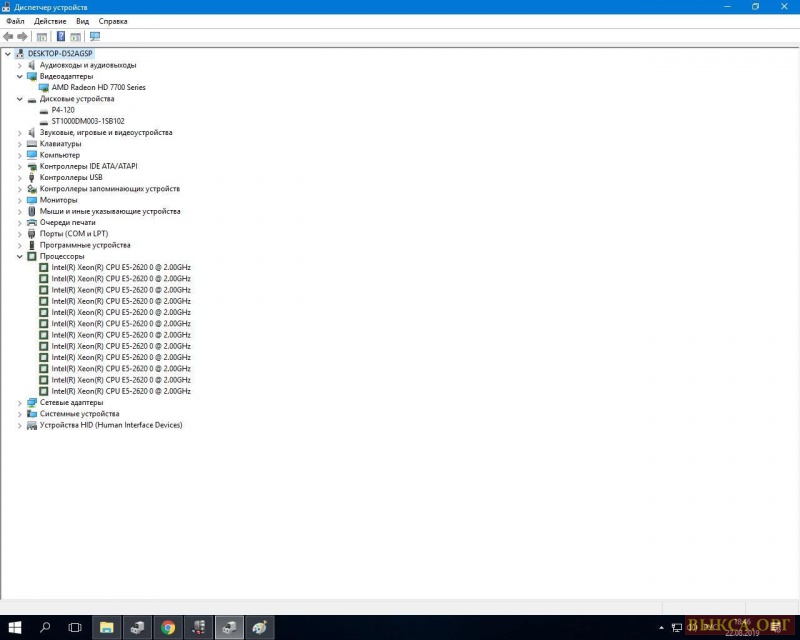This screenshot has width=800, height=640.
Task: Open Task View from the taskbar
Action: (75, 627)
